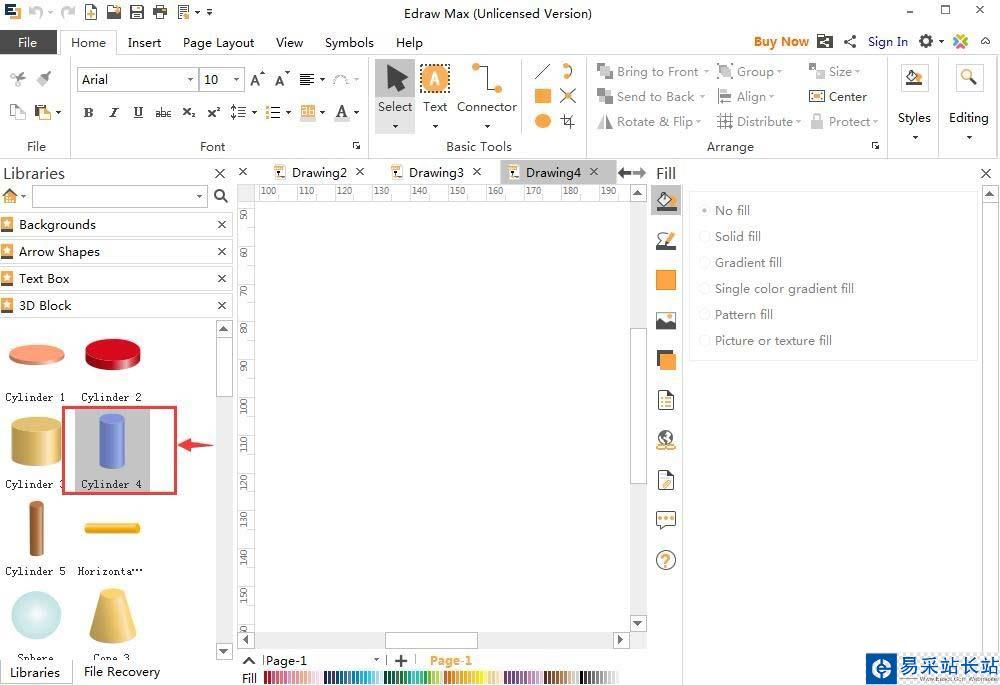Switch to the Drawing3 document tab
Screen dimensions: 1000x685
point(436,172)
